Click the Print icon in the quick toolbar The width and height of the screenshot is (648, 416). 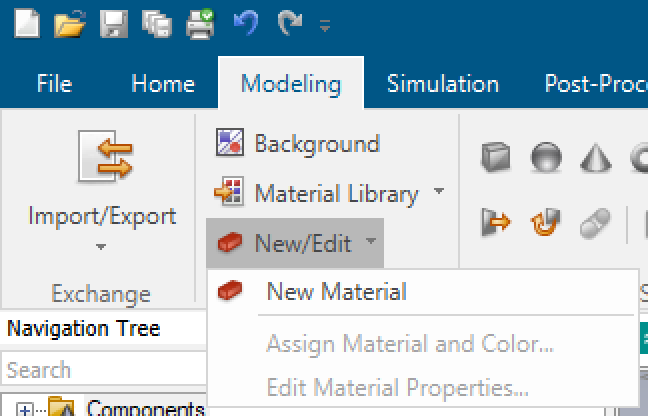tap(200, 24)
